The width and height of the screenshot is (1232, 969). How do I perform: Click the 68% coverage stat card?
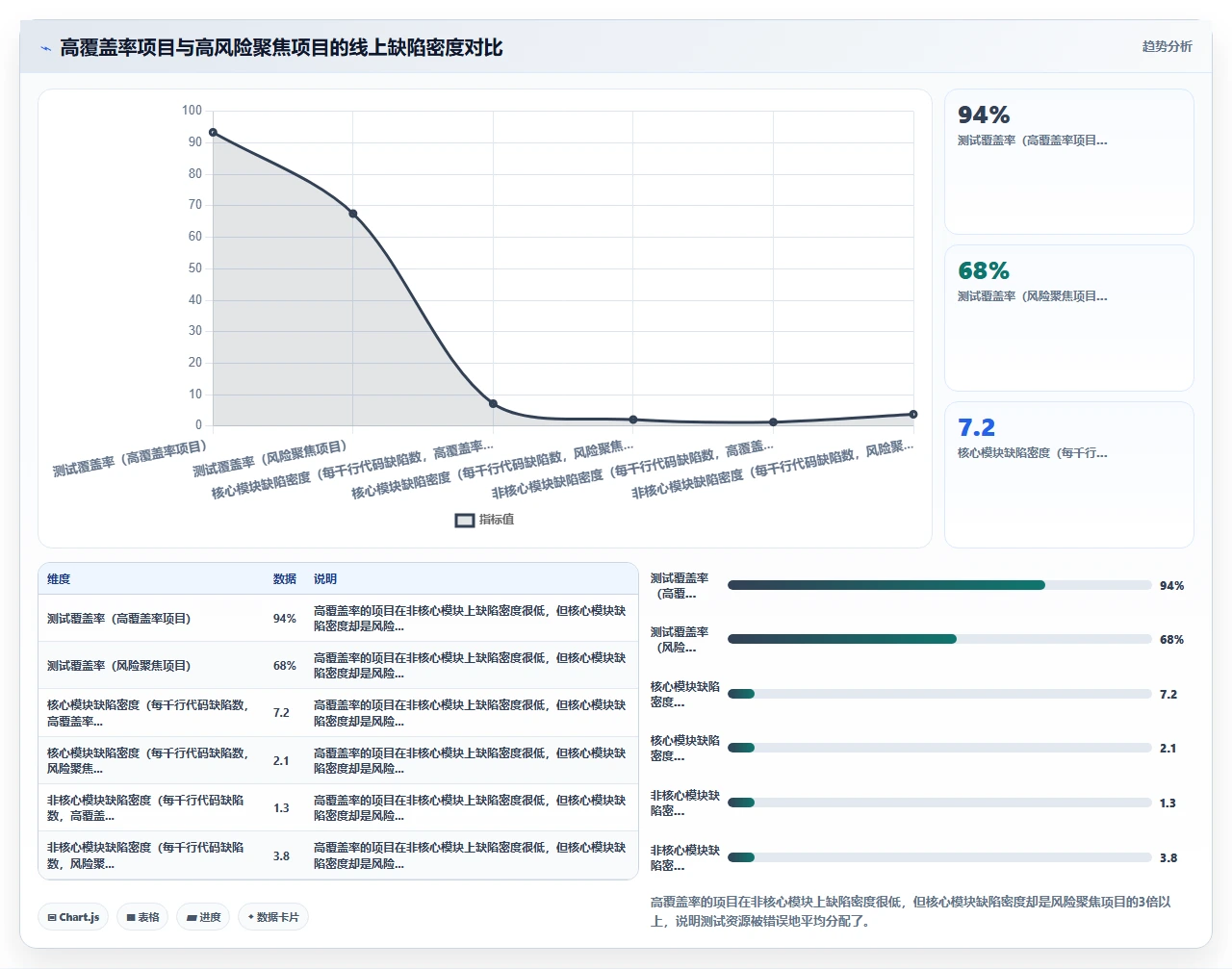(x=1069, y=319)
